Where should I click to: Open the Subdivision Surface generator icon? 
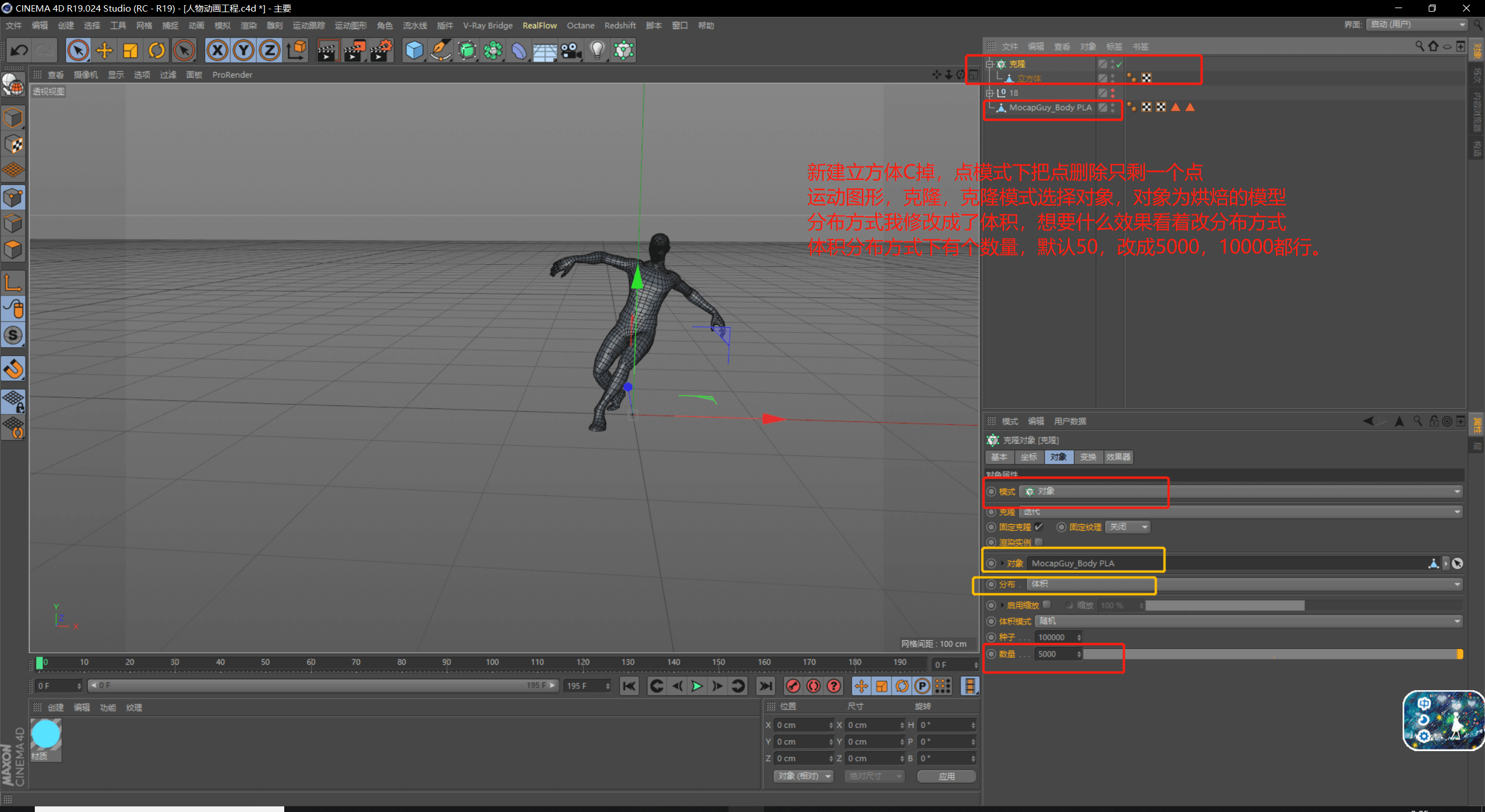pyautogui.click(x=467, y=50)
